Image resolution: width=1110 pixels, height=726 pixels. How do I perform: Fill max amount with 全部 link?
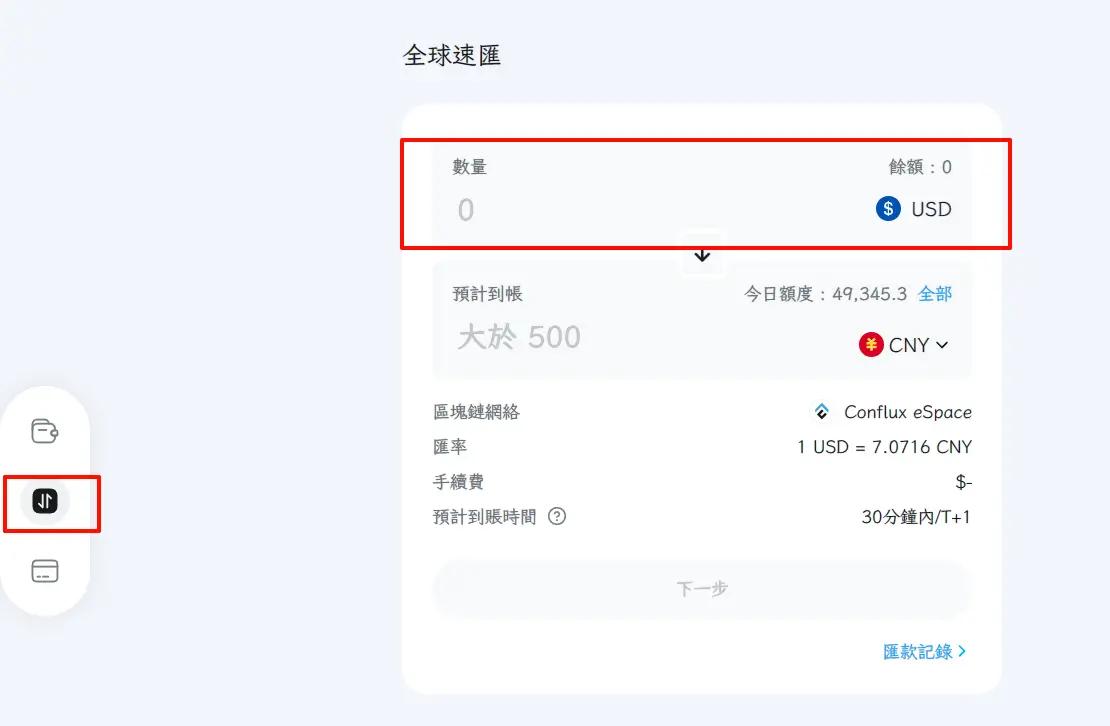[x=935, y=294]
